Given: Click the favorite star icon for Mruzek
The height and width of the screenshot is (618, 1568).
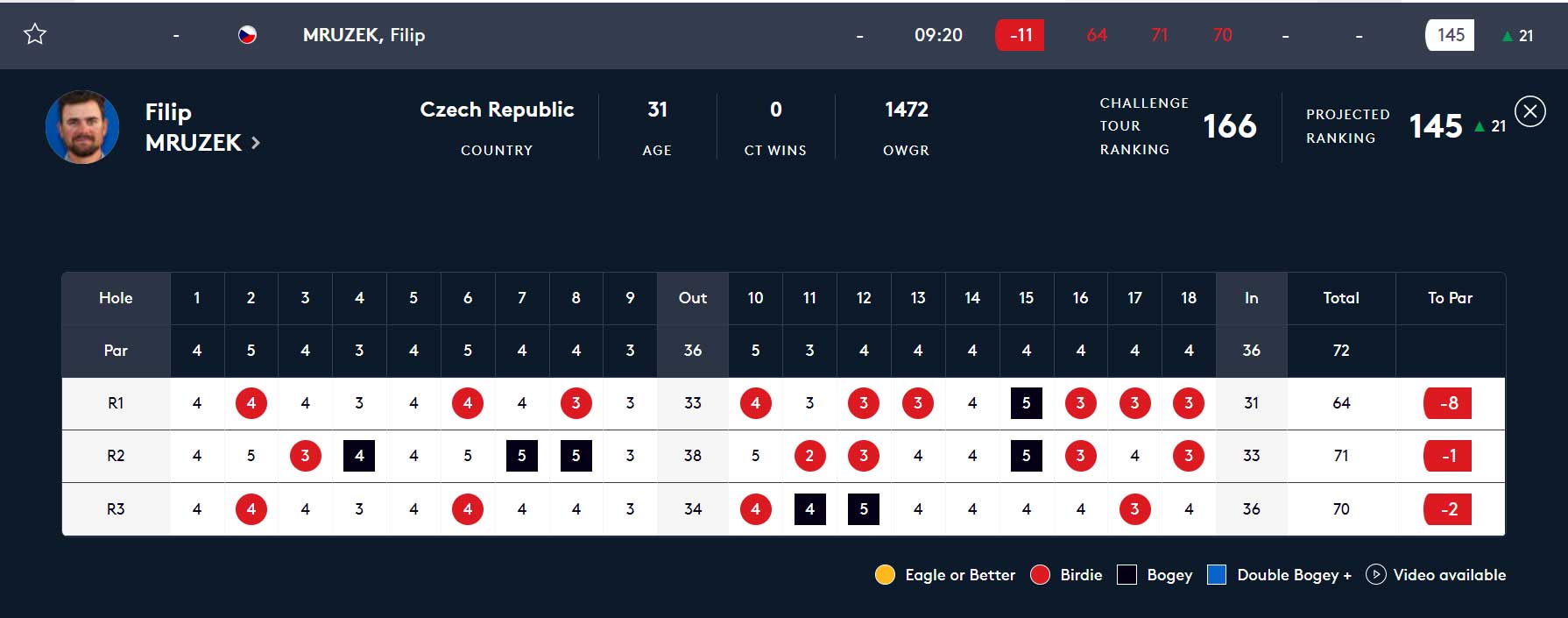Looking at the screenshot, I should pos(35,34).
